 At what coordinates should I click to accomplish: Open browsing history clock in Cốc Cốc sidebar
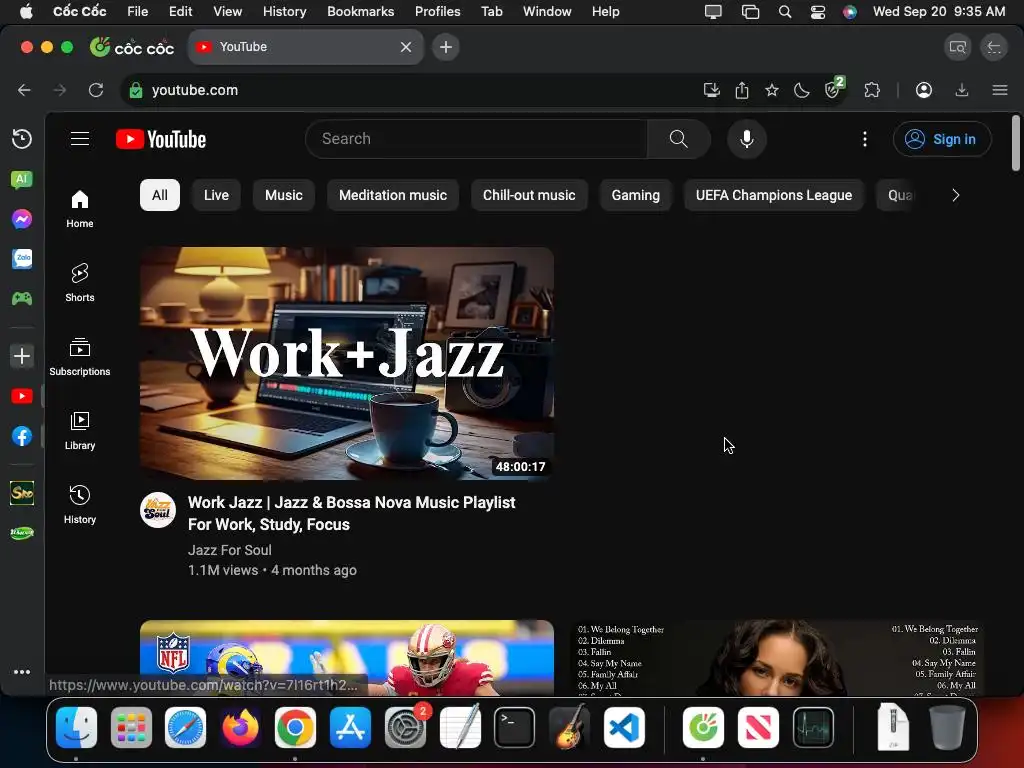[22, 139]
